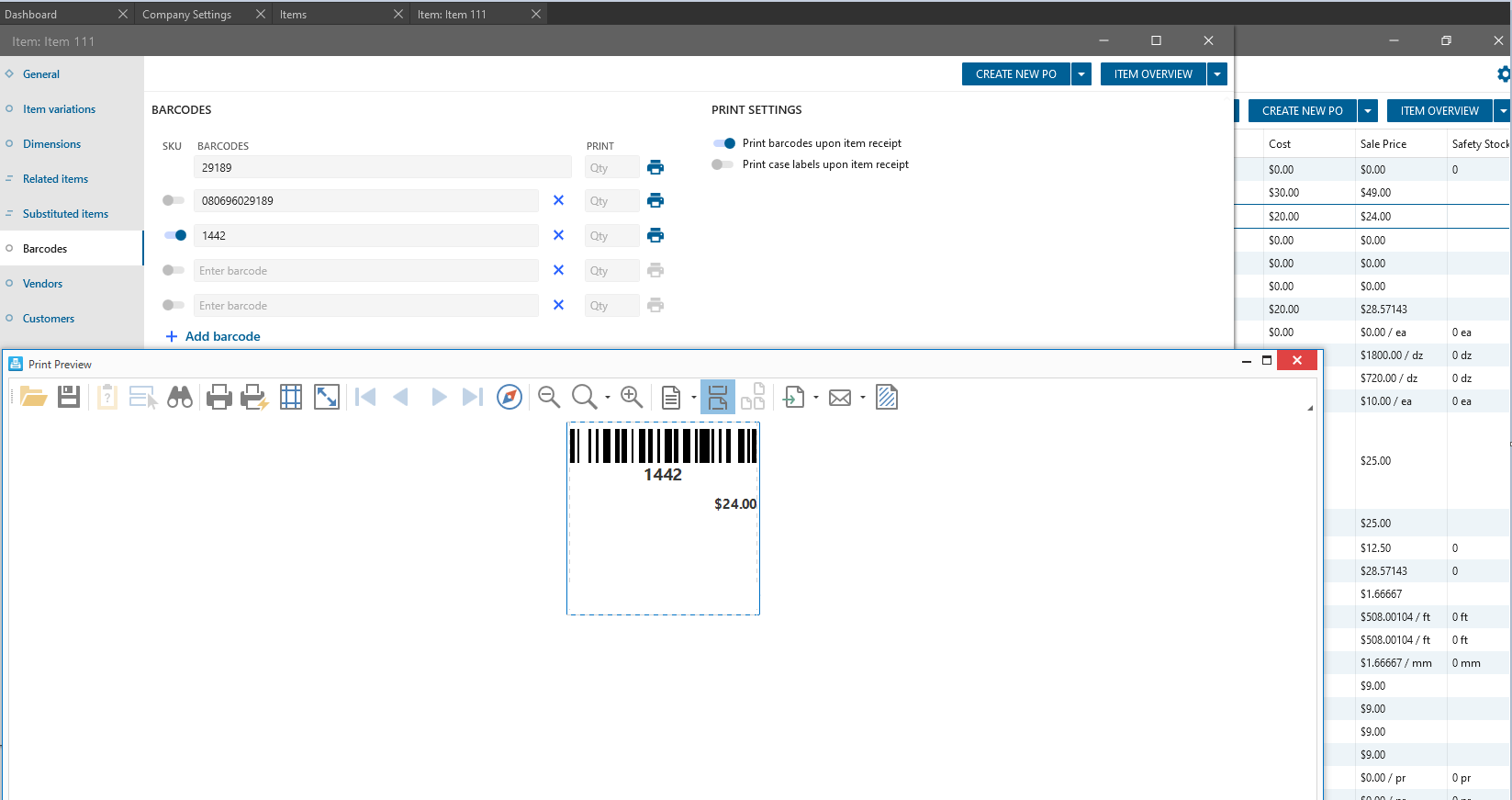The image size is (1512, 800).
Task: Click background window's Item Overview button
Action: [x=1439, y=111]
